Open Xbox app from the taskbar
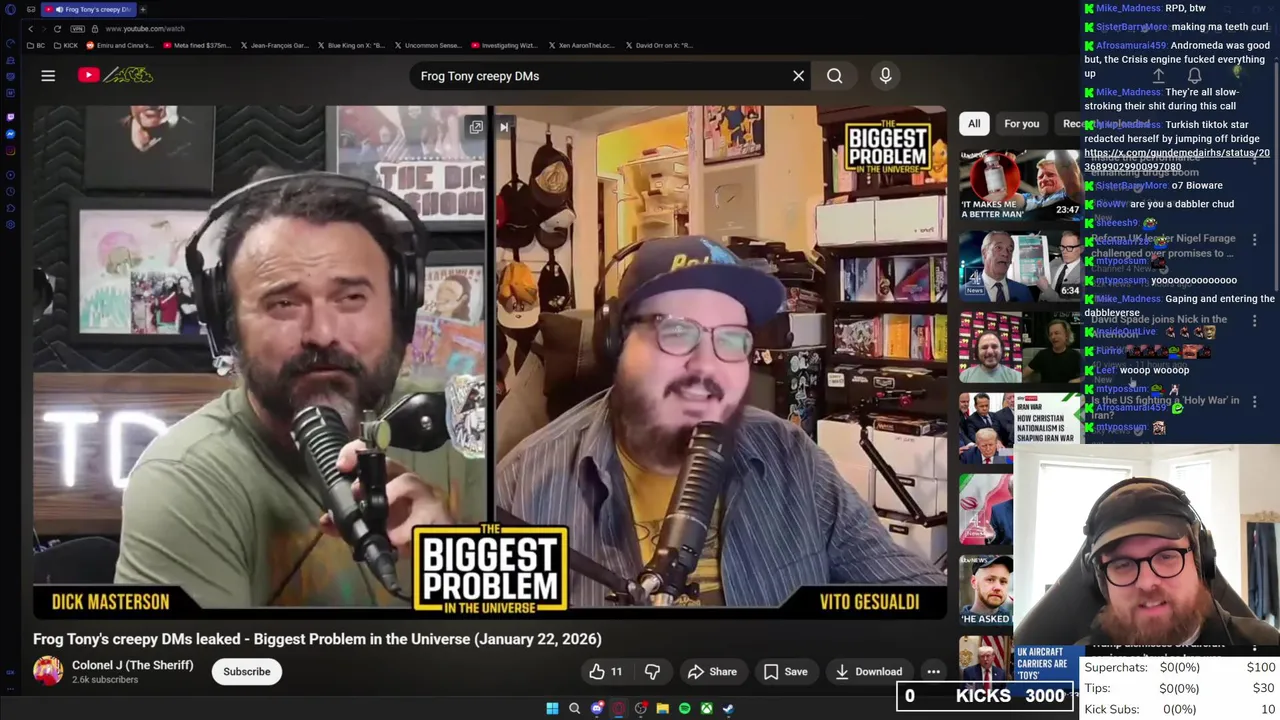This screenshot has width=1280, height=720. click(706, 708)
